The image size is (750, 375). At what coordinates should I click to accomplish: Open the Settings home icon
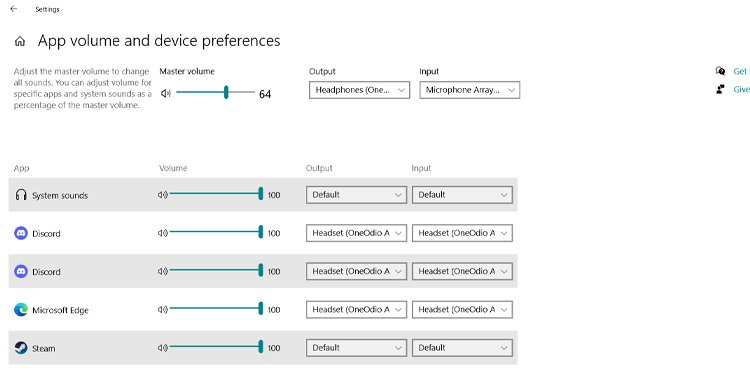tap(20, 42)
